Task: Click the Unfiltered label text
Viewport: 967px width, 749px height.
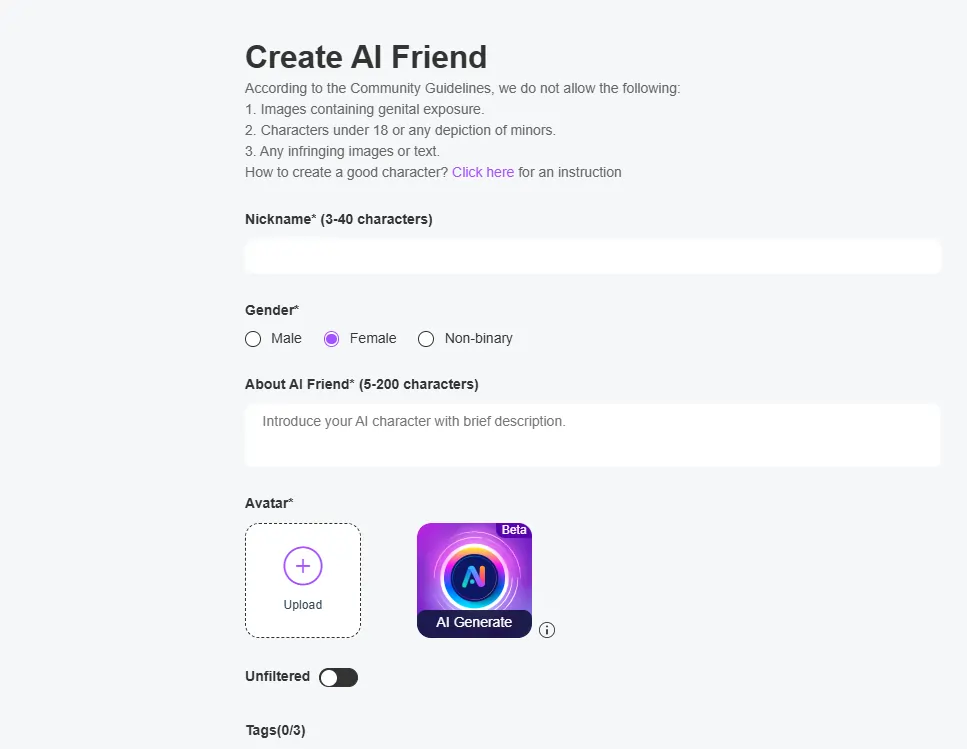Action: [277, 676]
